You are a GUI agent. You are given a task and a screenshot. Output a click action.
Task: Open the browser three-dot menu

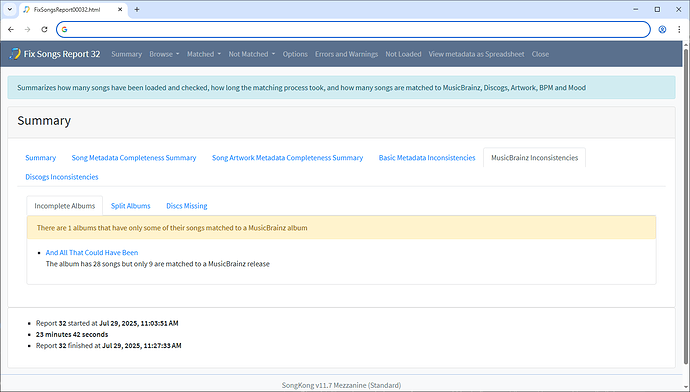[x=679, y=29]
